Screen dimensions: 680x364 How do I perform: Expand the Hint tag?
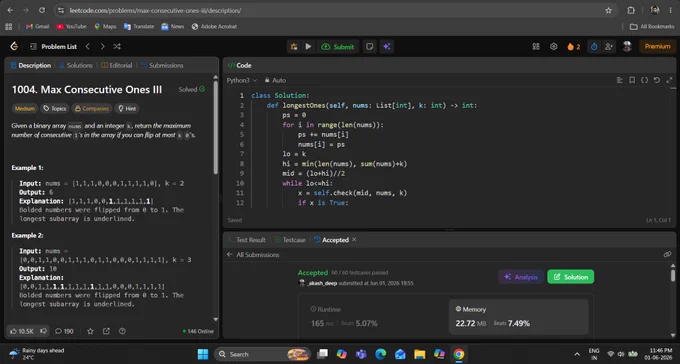point(127,108)
